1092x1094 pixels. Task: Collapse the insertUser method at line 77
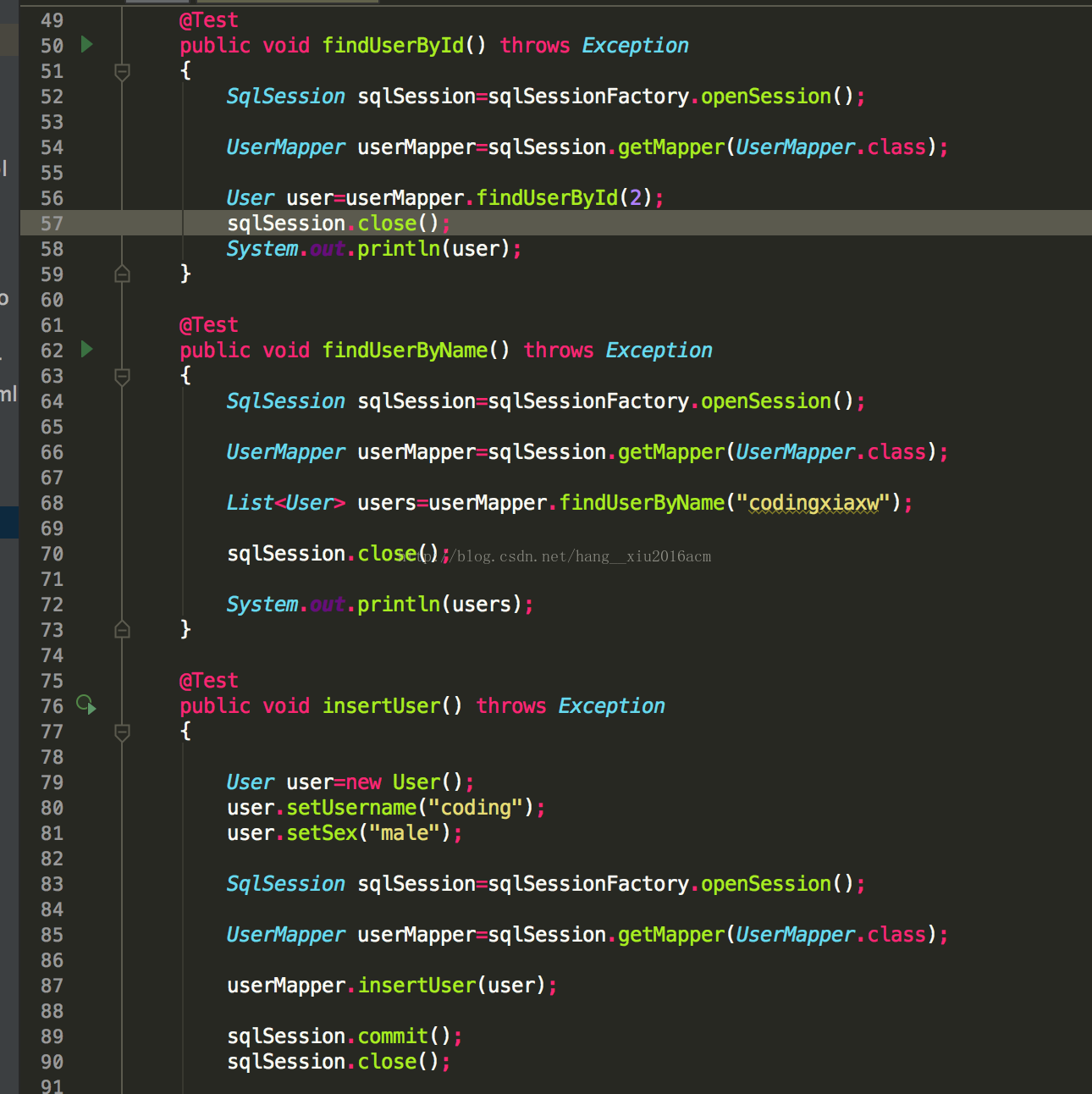122,732
